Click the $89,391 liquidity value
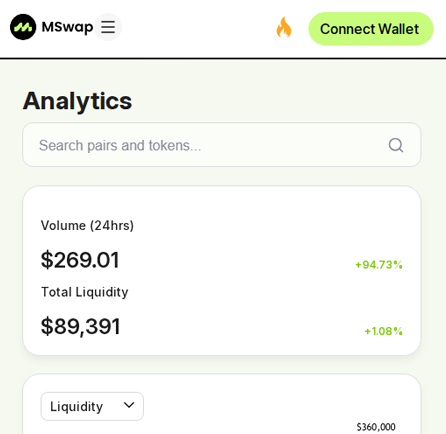446x434 pixels. pyautogui.click(x=80, y=326)
